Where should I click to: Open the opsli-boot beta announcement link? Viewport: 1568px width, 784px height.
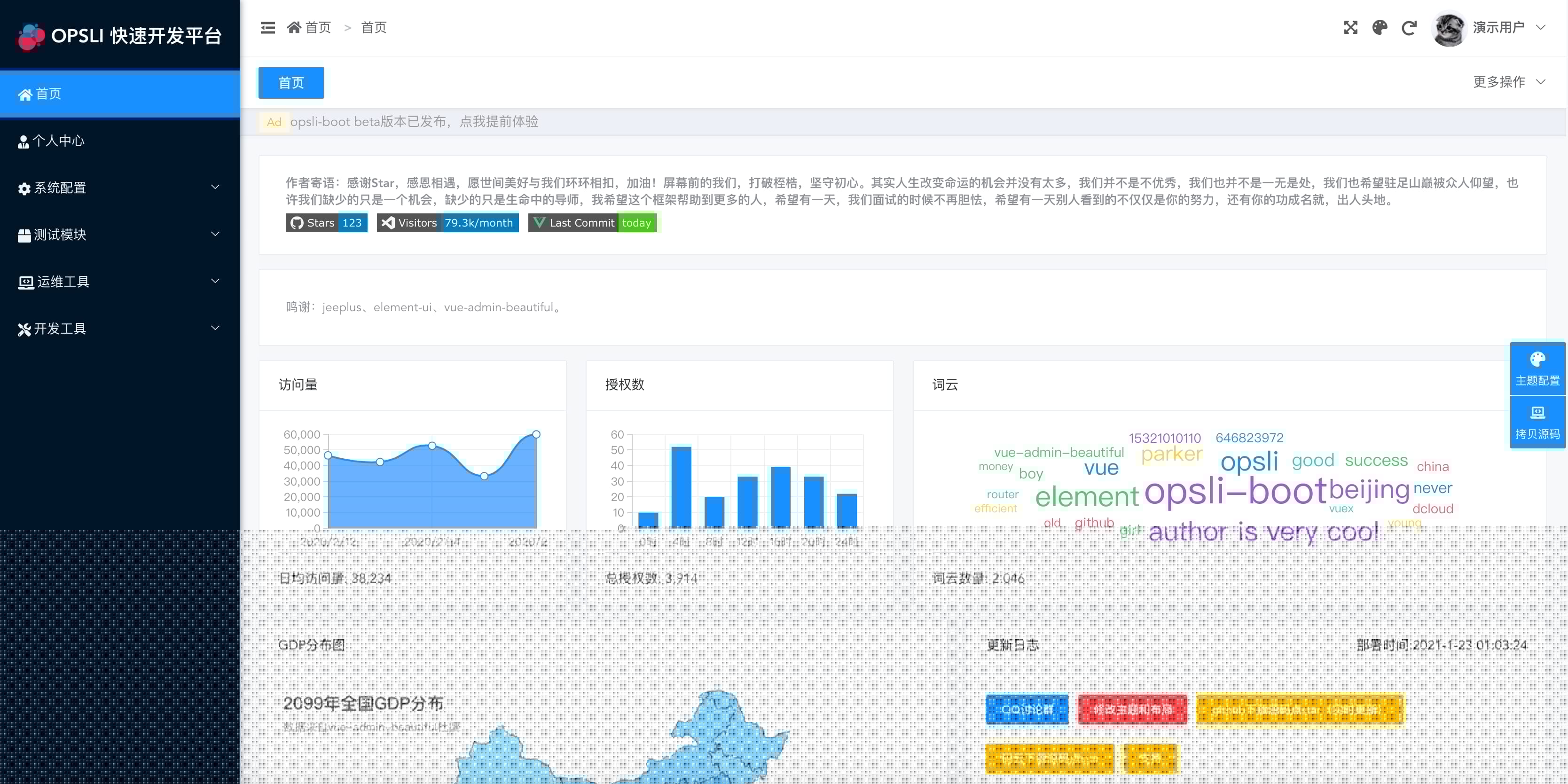click(414, 121)
